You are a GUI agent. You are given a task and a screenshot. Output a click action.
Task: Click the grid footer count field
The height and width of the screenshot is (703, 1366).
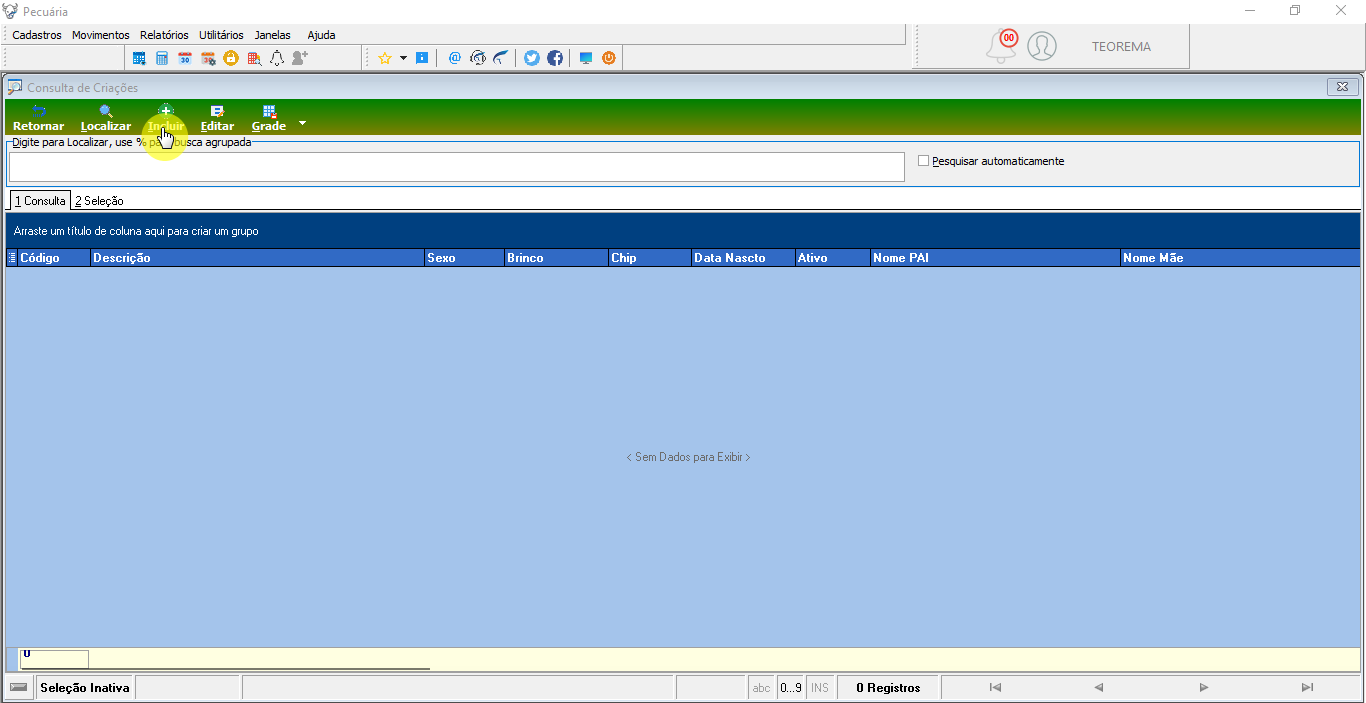coord(54,659)
